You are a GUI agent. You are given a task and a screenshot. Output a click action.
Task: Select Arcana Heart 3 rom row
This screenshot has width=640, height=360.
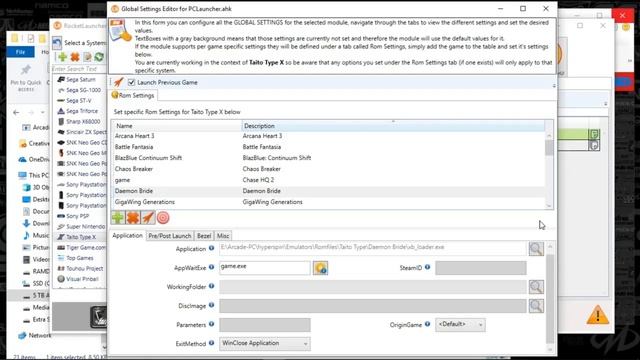pyautogui.click(x=329, y=136)
